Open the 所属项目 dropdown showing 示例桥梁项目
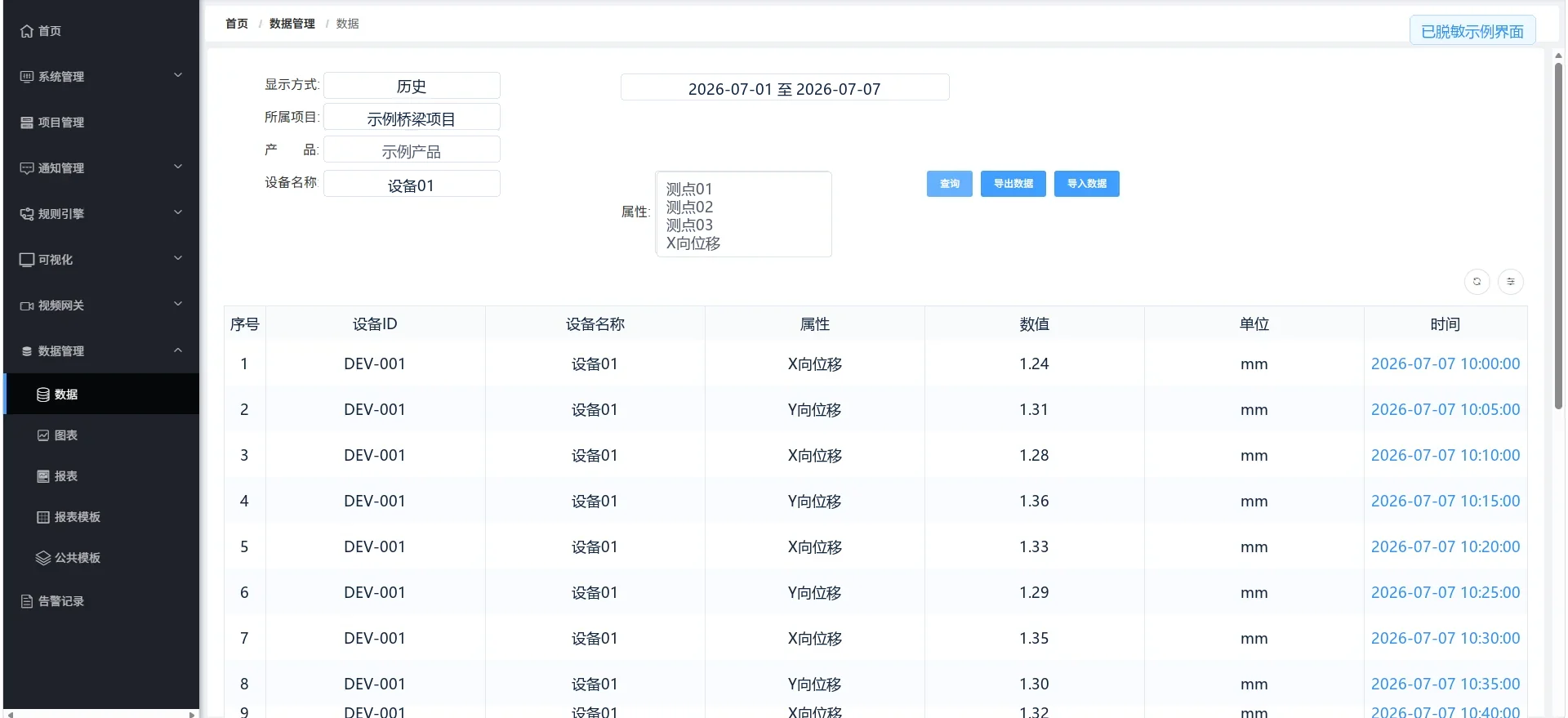The width and height of the screenshot is (1568, 718). pos(412,117)
